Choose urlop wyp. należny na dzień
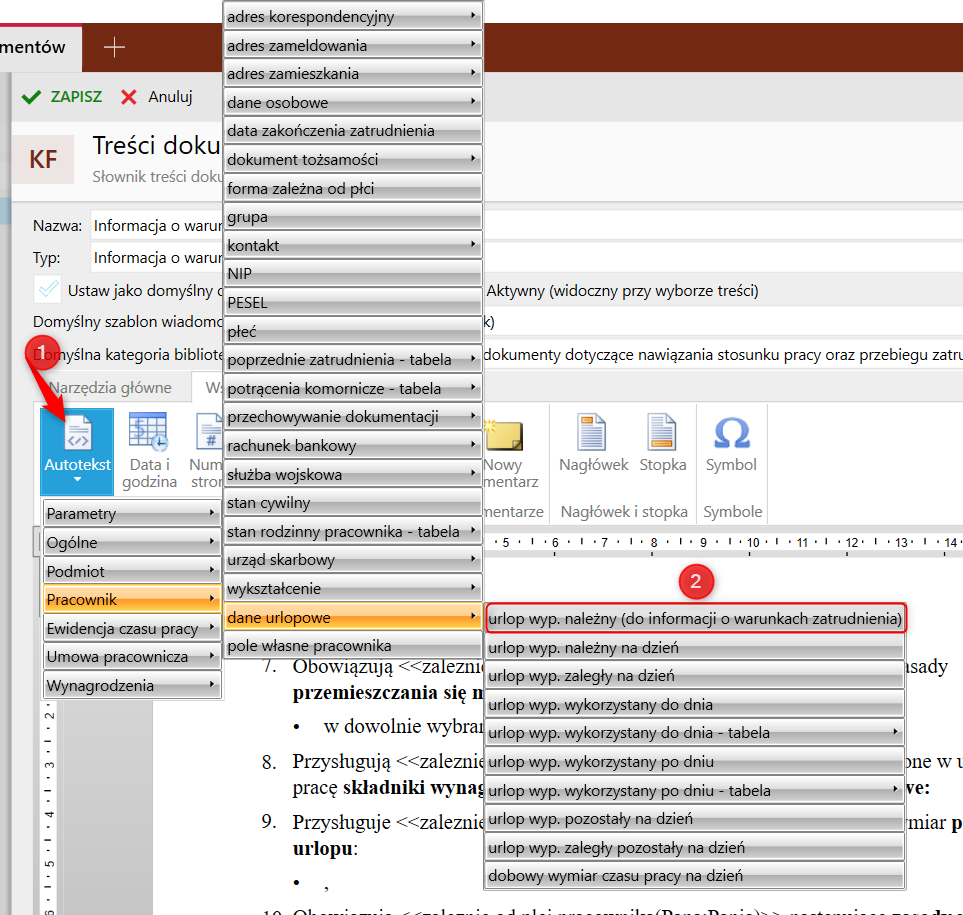 tap(695, 647)
